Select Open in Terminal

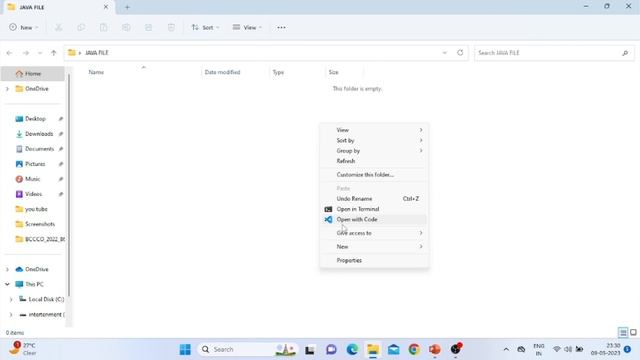[x=374, y=209]
